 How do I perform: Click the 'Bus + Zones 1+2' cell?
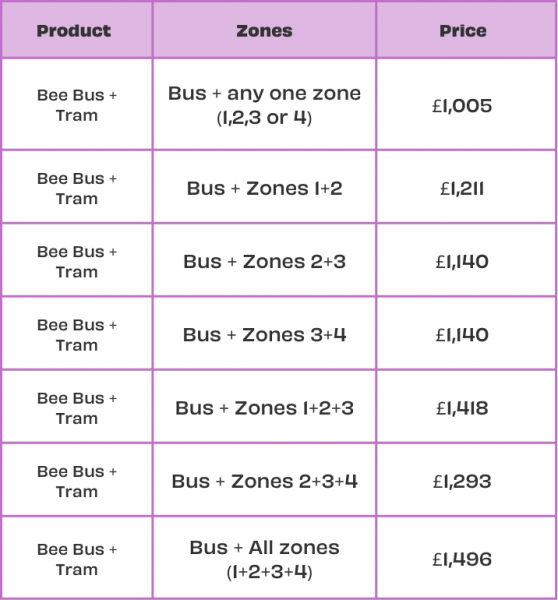(264, 188)
